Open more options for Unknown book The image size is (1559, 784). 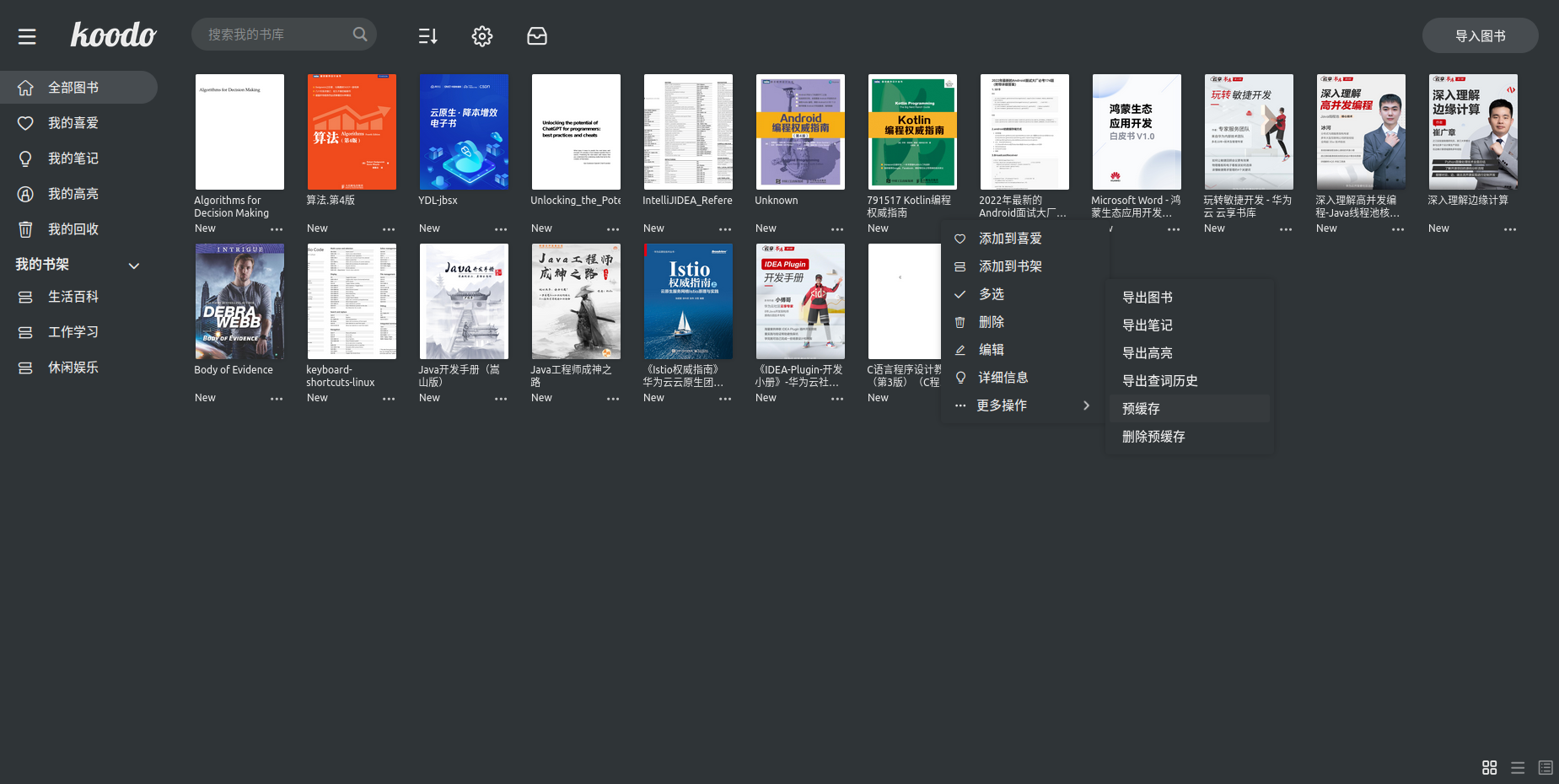(x=837, y=229)
